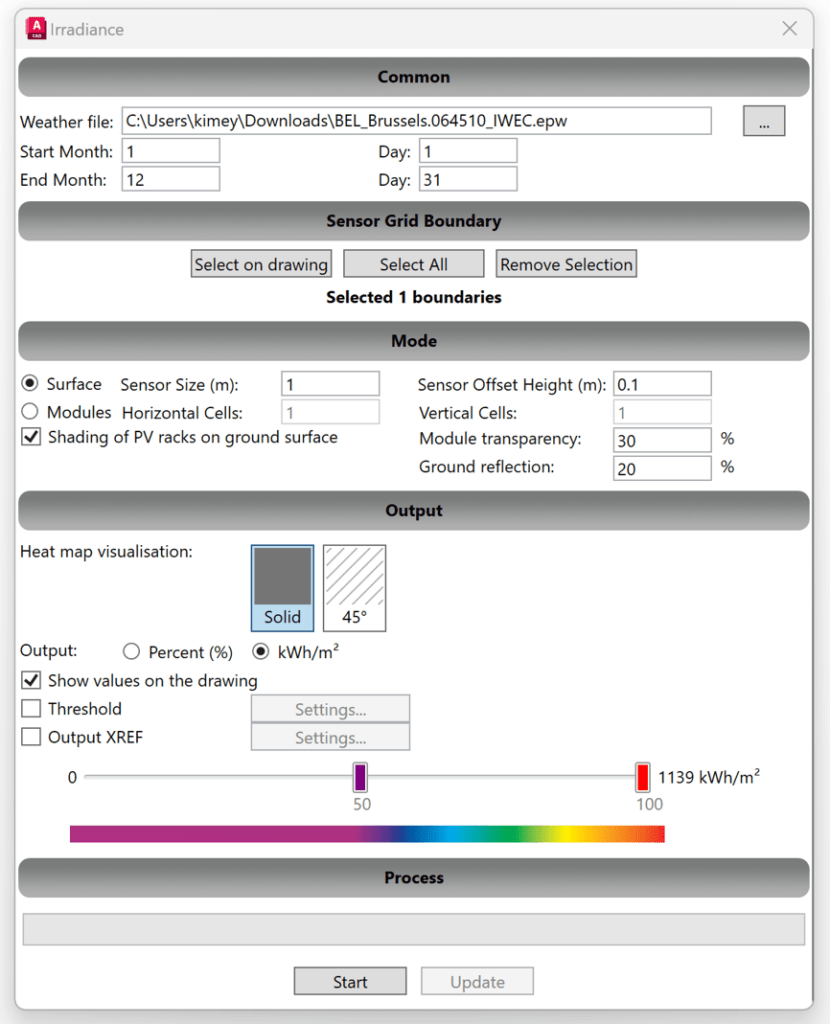
Task: Click the Ground reflection field
Action: [662, 468]
